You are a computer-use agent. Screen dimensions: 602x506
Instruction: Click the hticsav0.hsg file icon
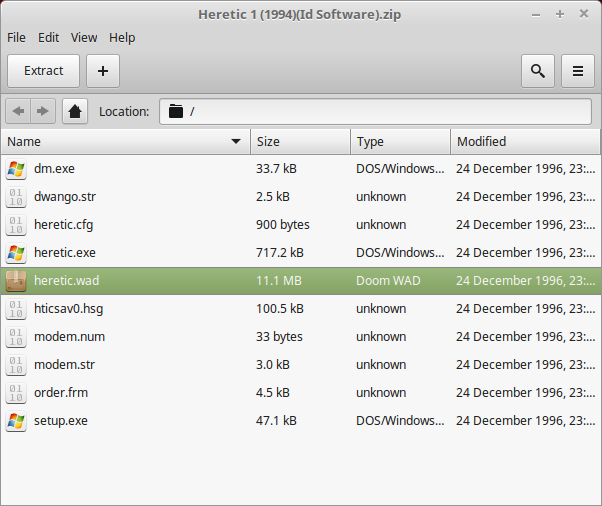pyautogui.click(x=16, y=309)
